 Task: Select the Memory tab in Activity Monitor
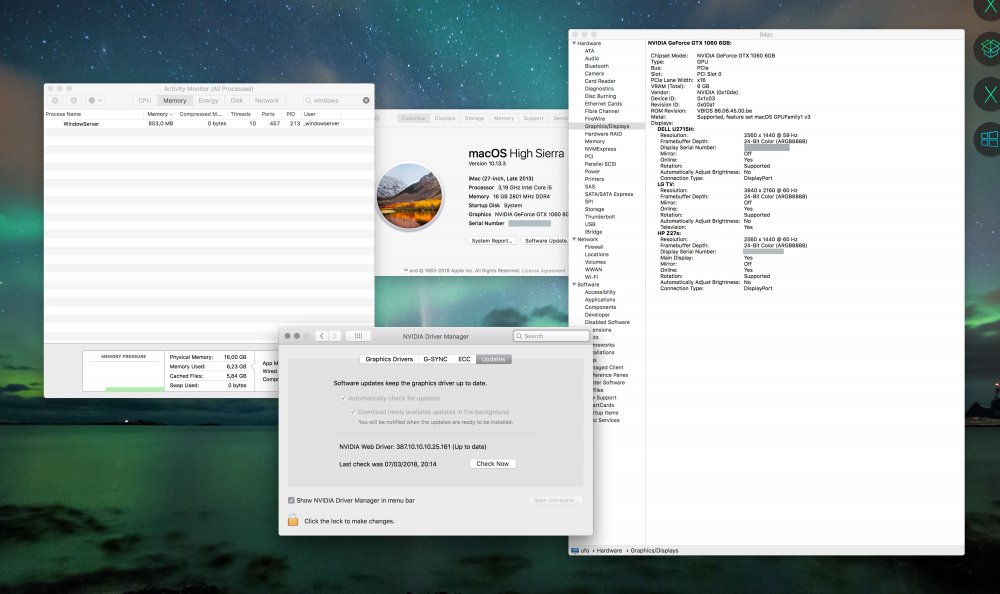point(174,100)
